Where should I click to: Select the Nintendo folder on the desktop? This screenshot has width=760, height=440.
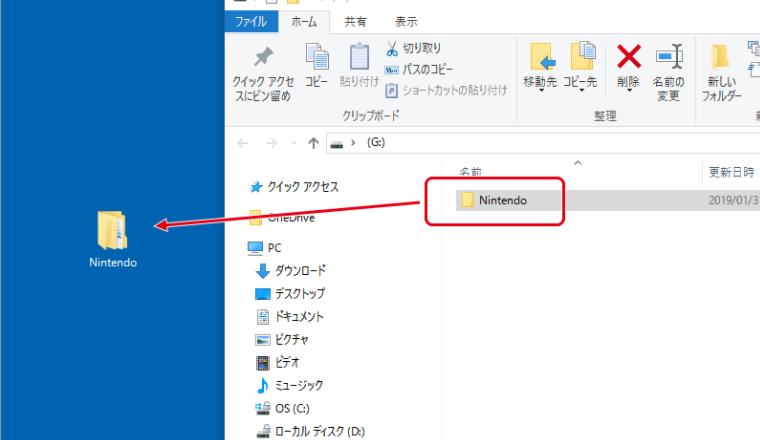tap(113, 240)
